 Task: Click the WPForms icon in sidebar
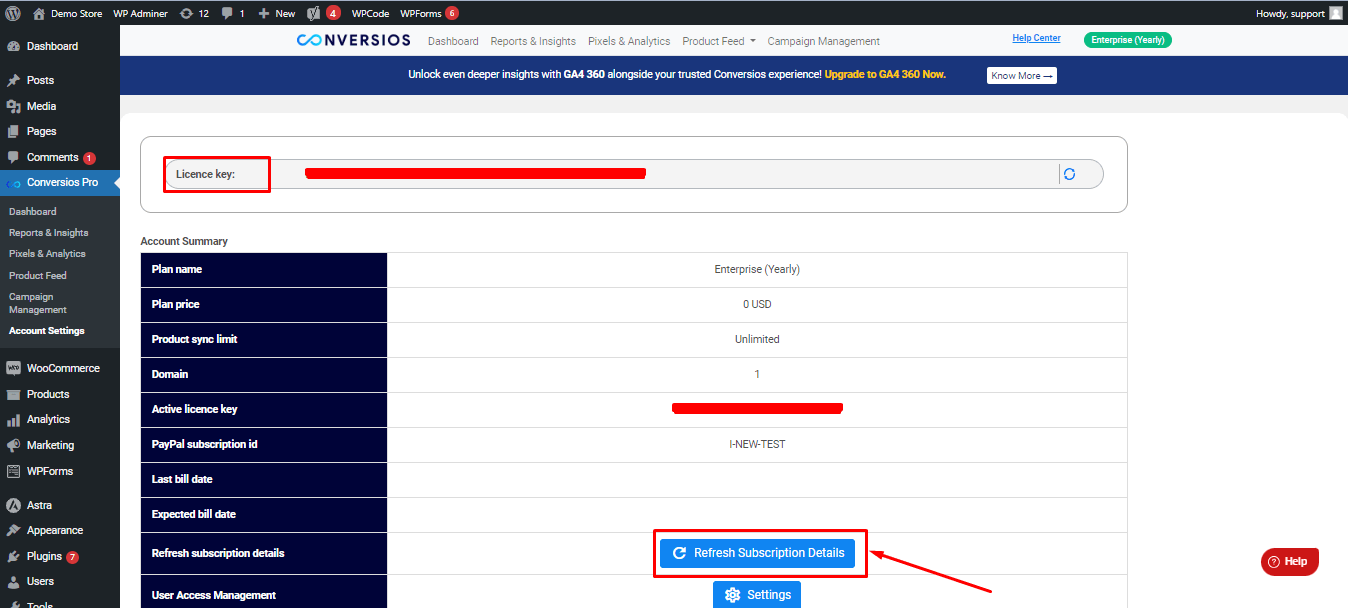click(14, 471)
